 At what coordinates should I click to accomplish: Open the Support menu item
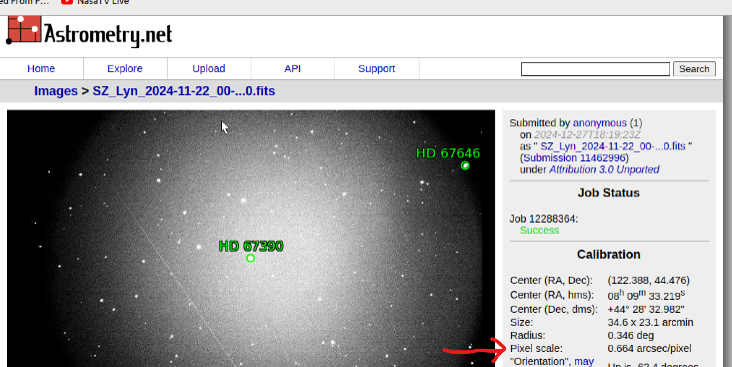click(x=376, y=69)
